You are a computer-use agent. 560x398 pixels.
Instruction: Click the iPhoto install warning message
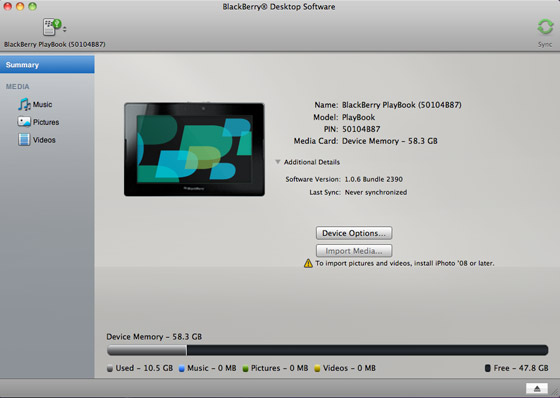(x=405, y=263)
